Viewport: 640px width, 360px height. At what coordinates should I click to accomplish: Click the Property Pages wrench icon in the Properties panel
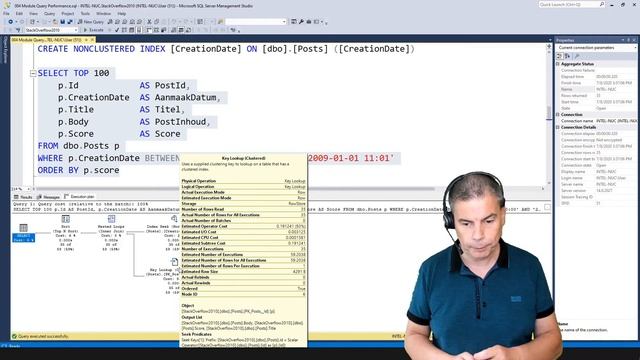click(x=577, y=56)
